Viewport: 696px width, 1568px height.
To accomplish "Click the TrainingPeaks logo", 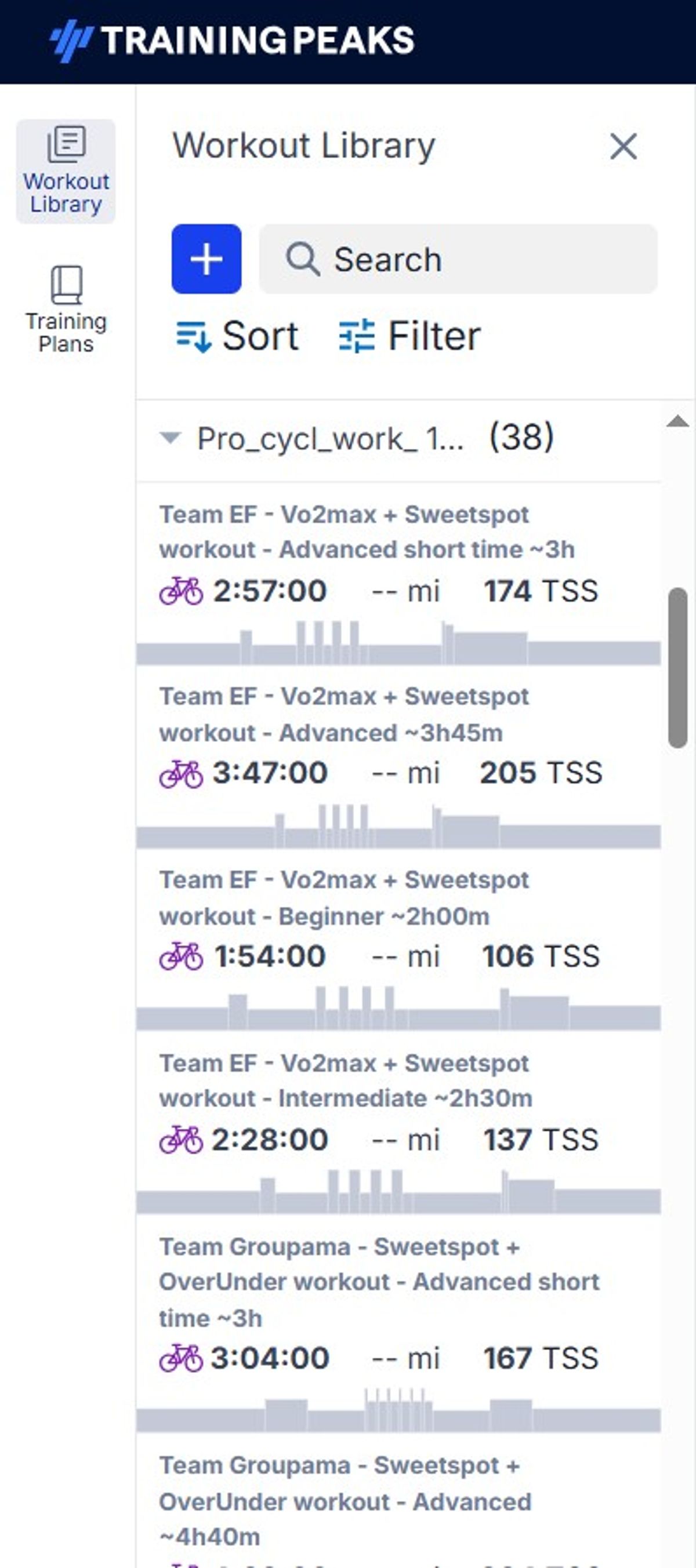I will coord(231,41).
